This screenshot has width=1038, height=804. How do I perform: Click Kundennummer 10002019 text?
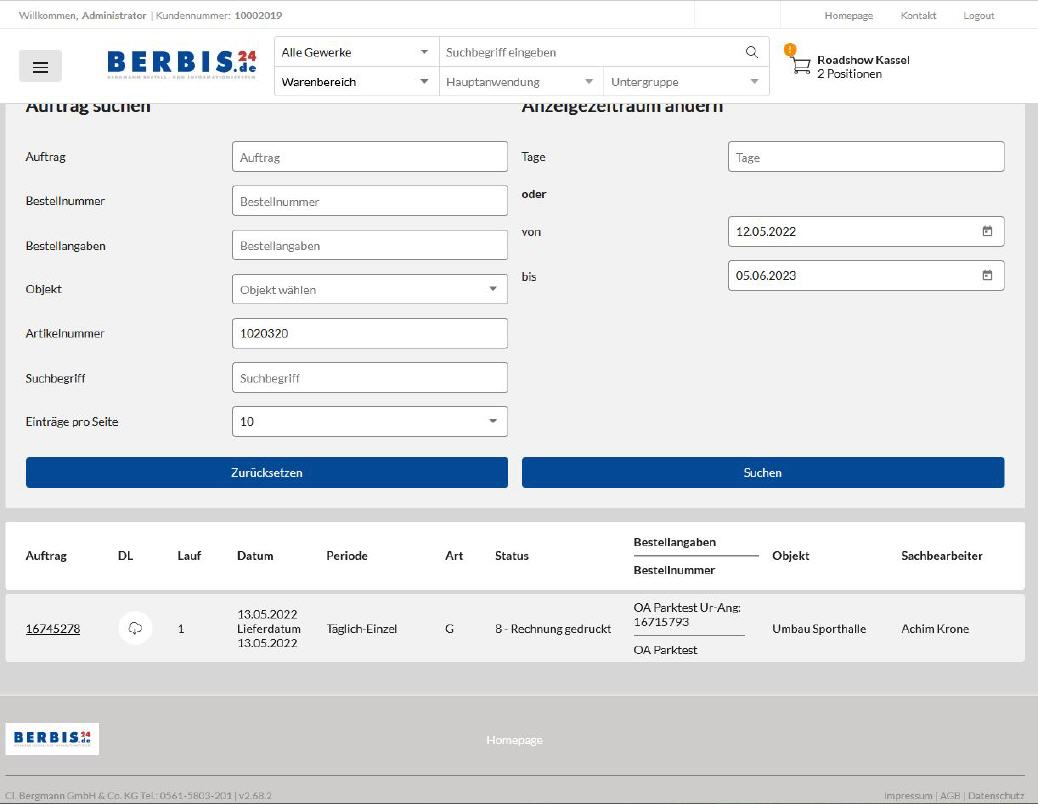(219, 15)
